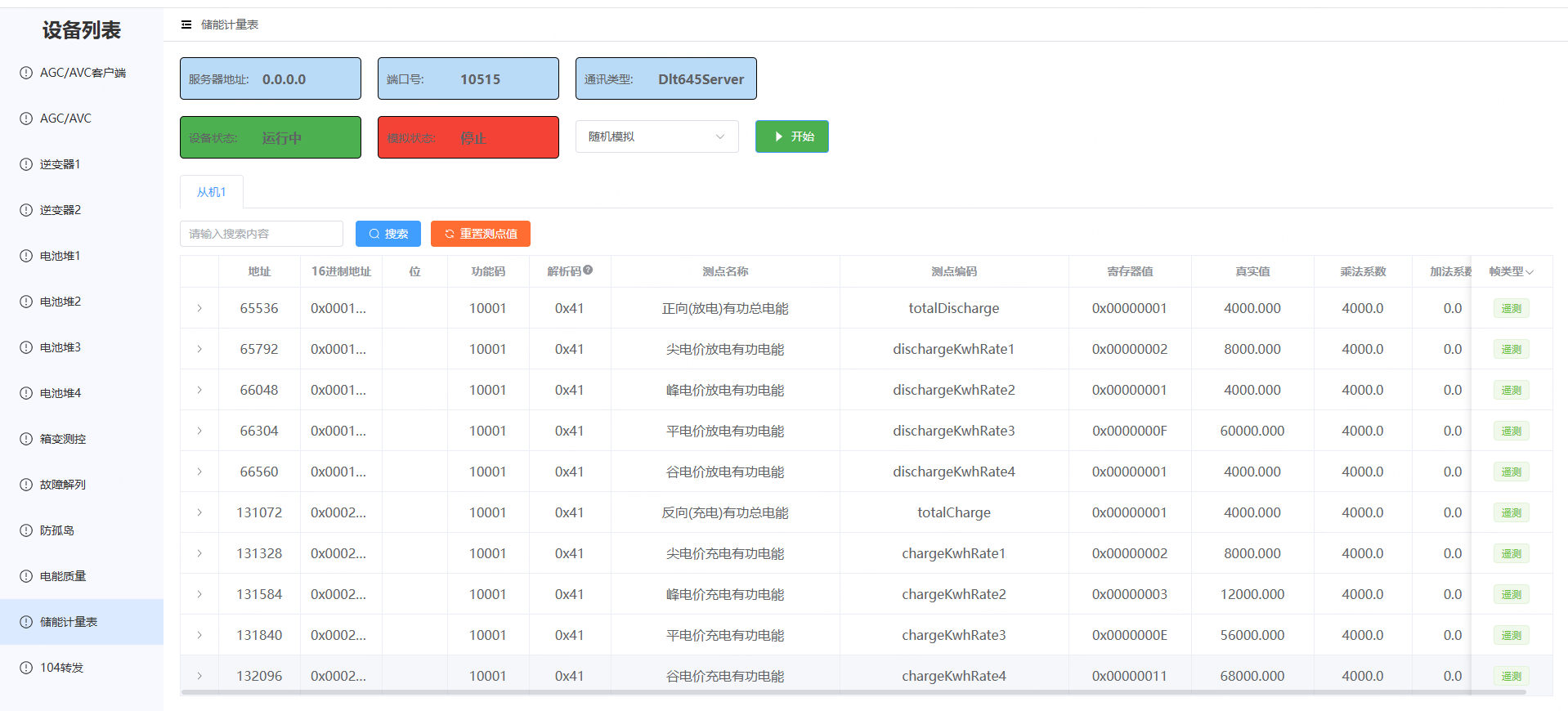Click the 端口号 10515 box
This screenshot has height=711, width=1568.
[x=468, y=78]
